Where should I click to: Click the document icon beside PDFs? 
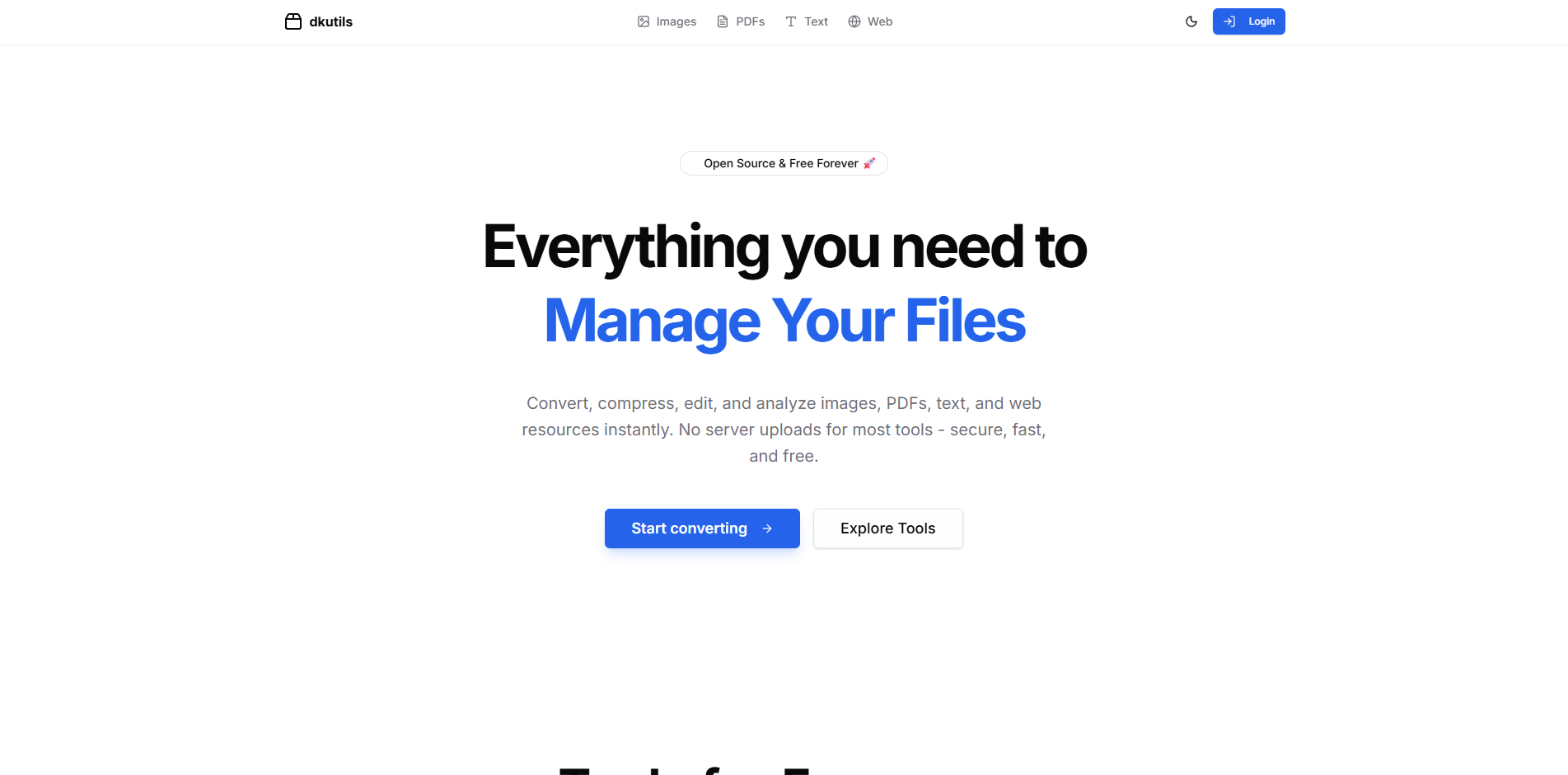point(723,21)
